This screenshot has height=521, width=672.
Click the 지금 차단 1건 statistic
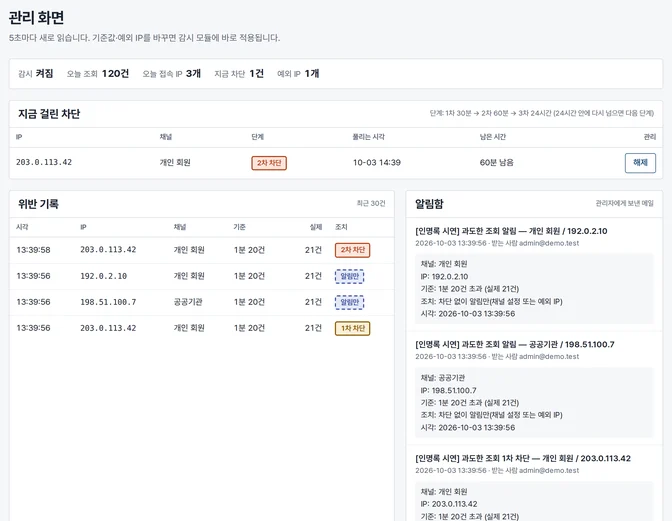click(x=239, y=74)
